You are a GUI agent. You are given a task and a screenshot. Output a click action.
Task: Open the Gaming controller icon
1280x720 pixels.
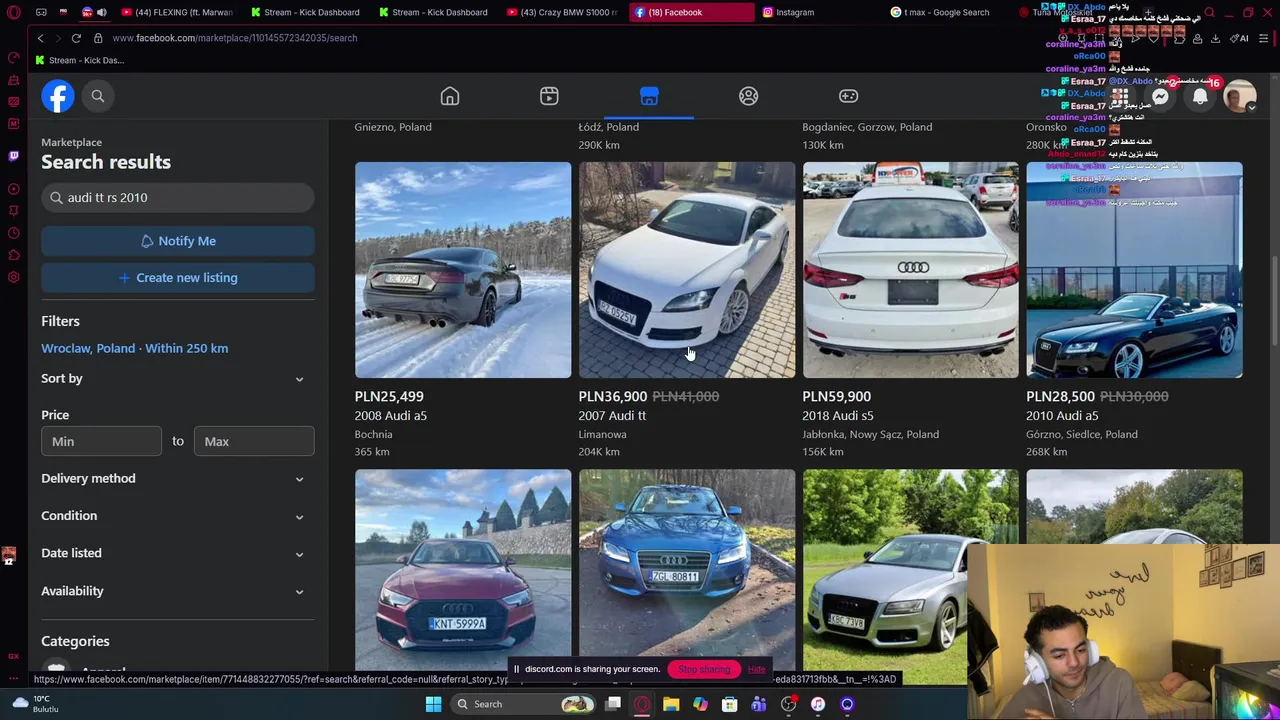848,96
